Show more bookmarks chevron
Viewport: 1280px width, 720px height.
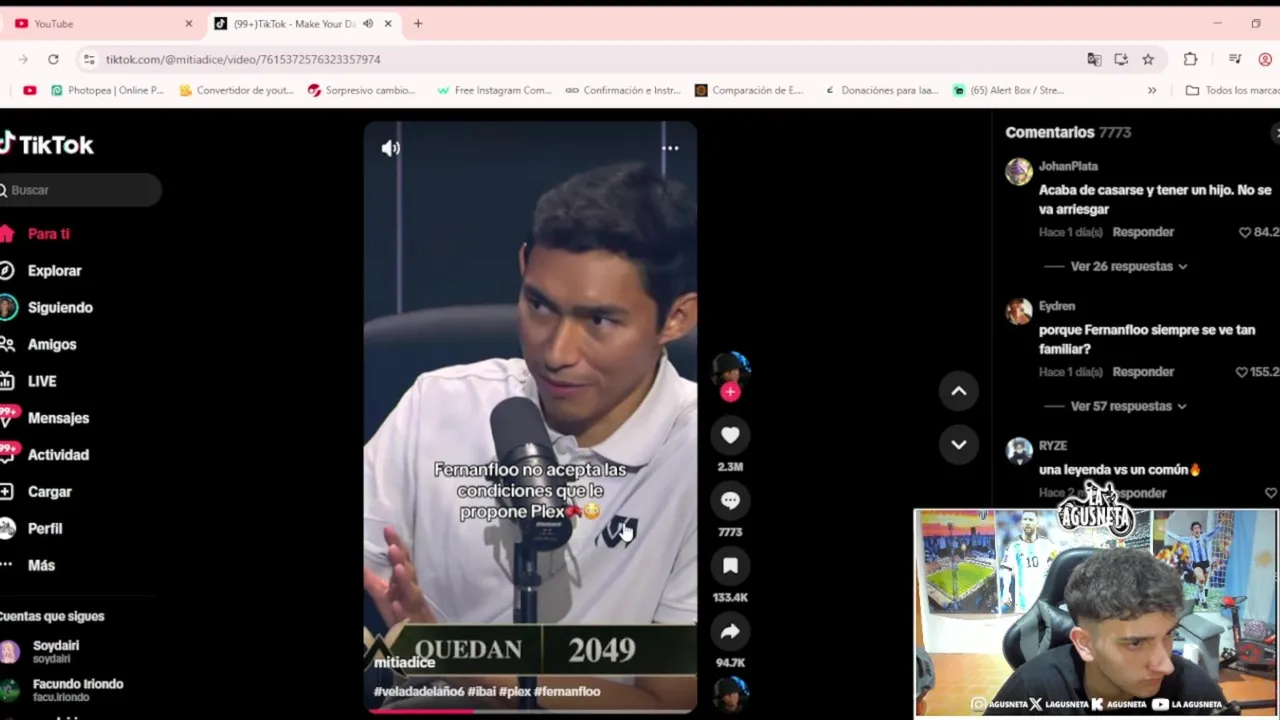1151,90
